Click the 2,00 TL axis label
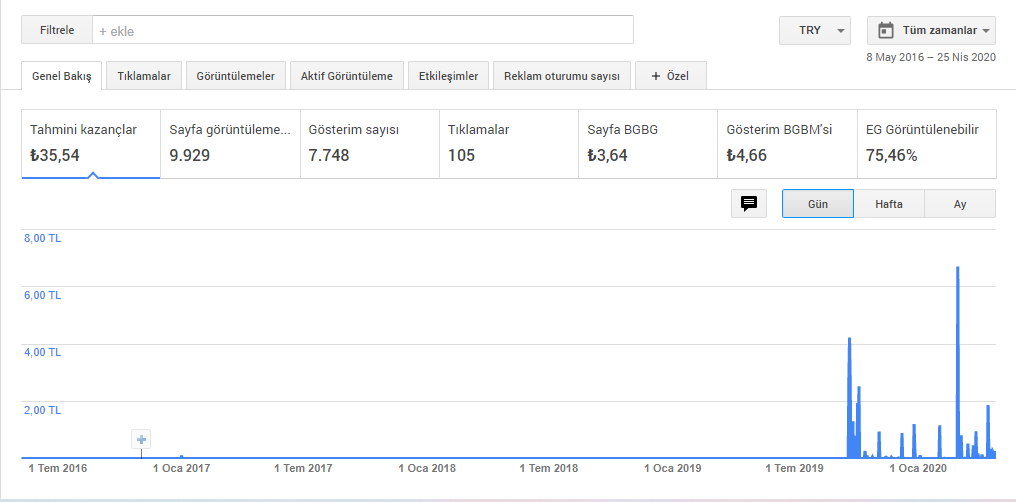This screenshot has width=1016, height=502. tap(43, 409)
